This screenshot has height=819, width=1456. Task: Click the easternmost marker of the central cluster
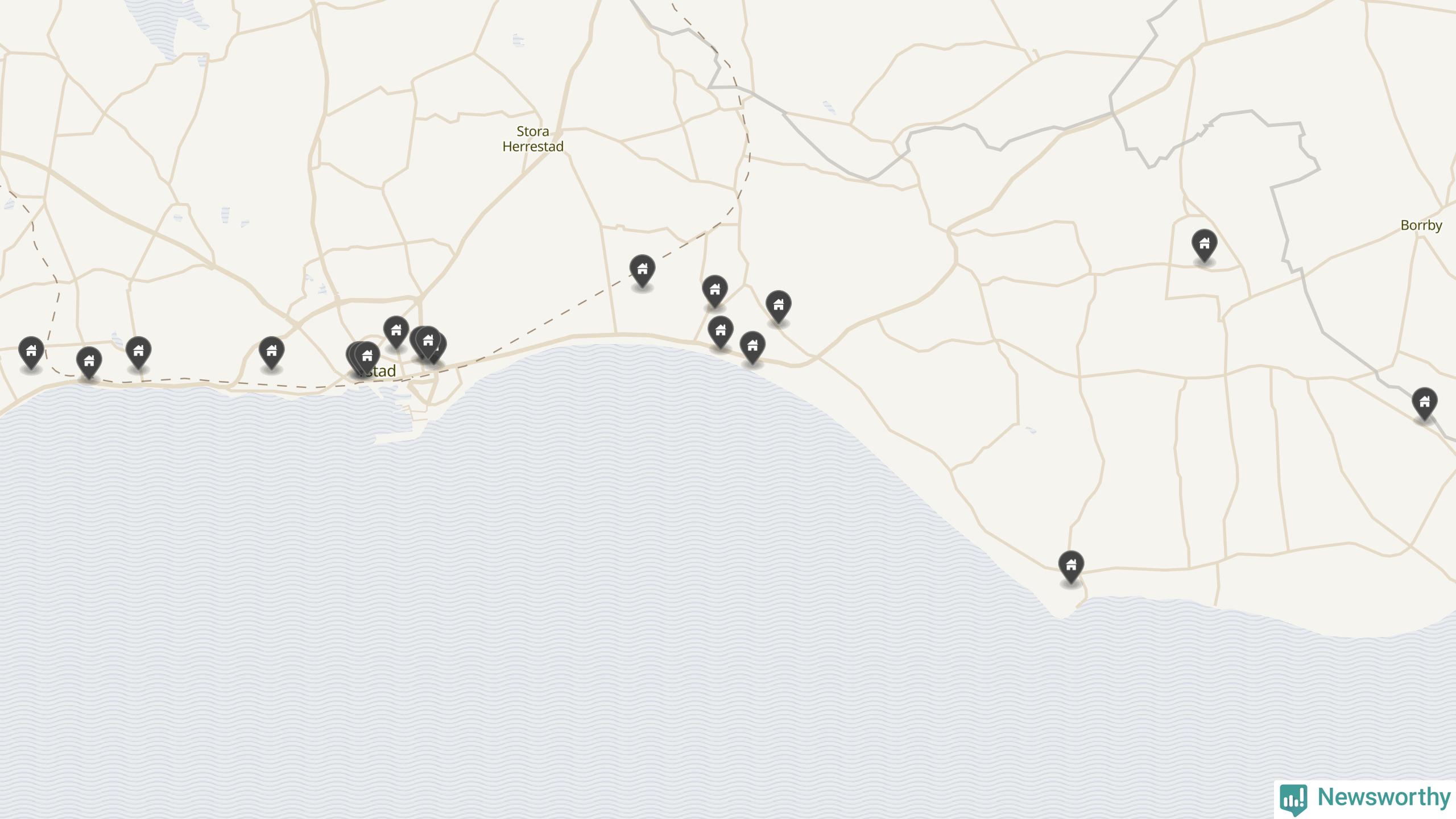778,307
